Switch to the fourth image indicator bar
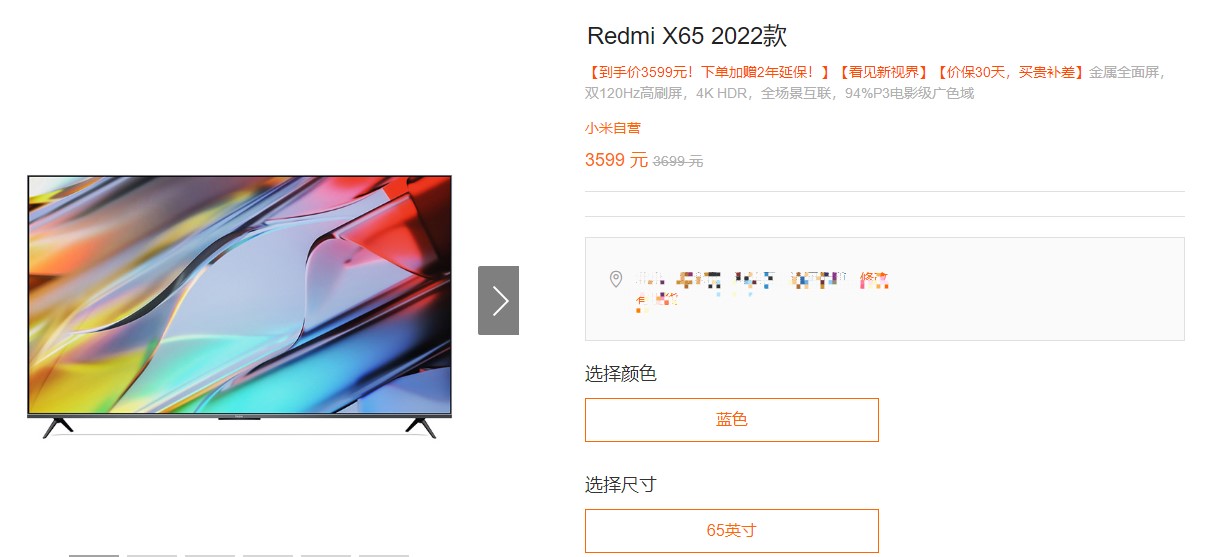Screen dimensions: 1216x557 pos(268,555)
